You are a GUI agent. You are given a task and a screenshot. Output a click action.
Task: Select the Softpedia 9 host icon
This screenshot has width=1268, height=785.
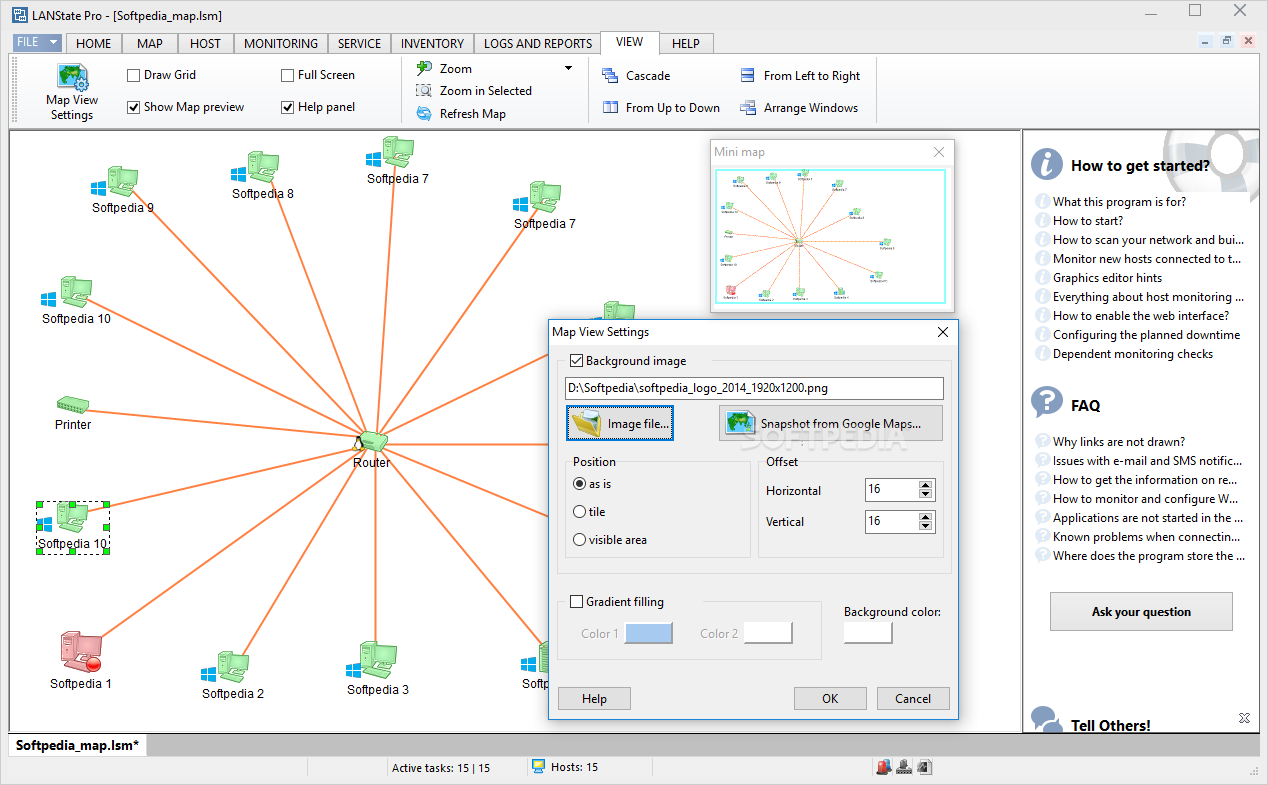click(x=115, y=183)
